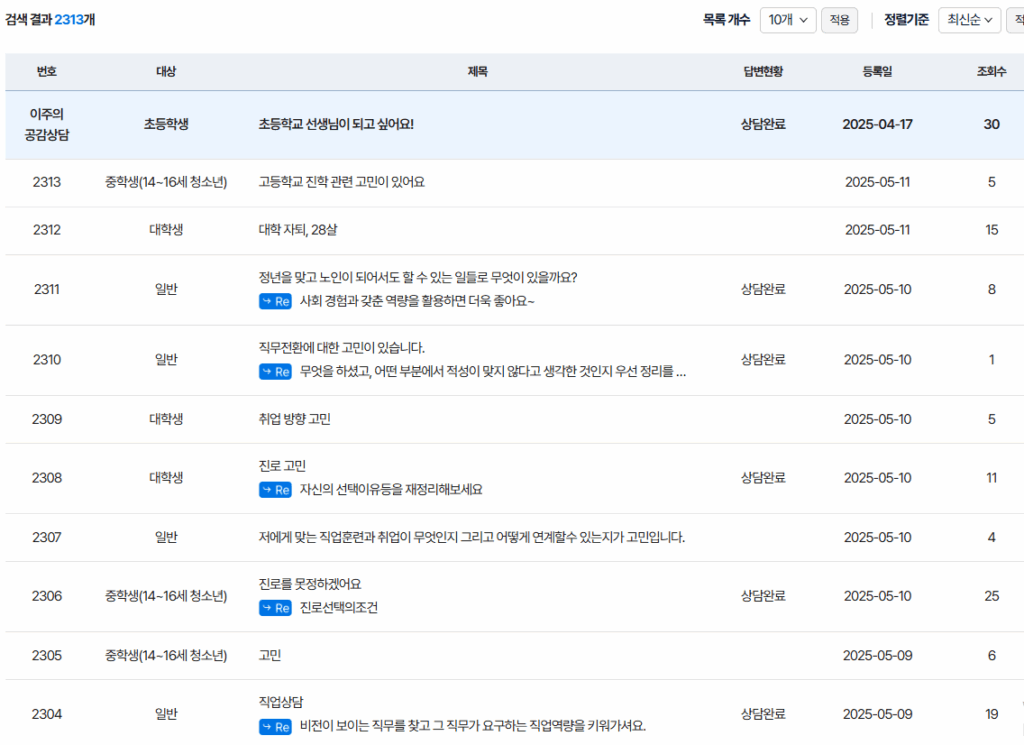1024x745 pixels.
Task: Open post 고등학교 진학 관련 고민이 있어요
Action: (342, 182)
